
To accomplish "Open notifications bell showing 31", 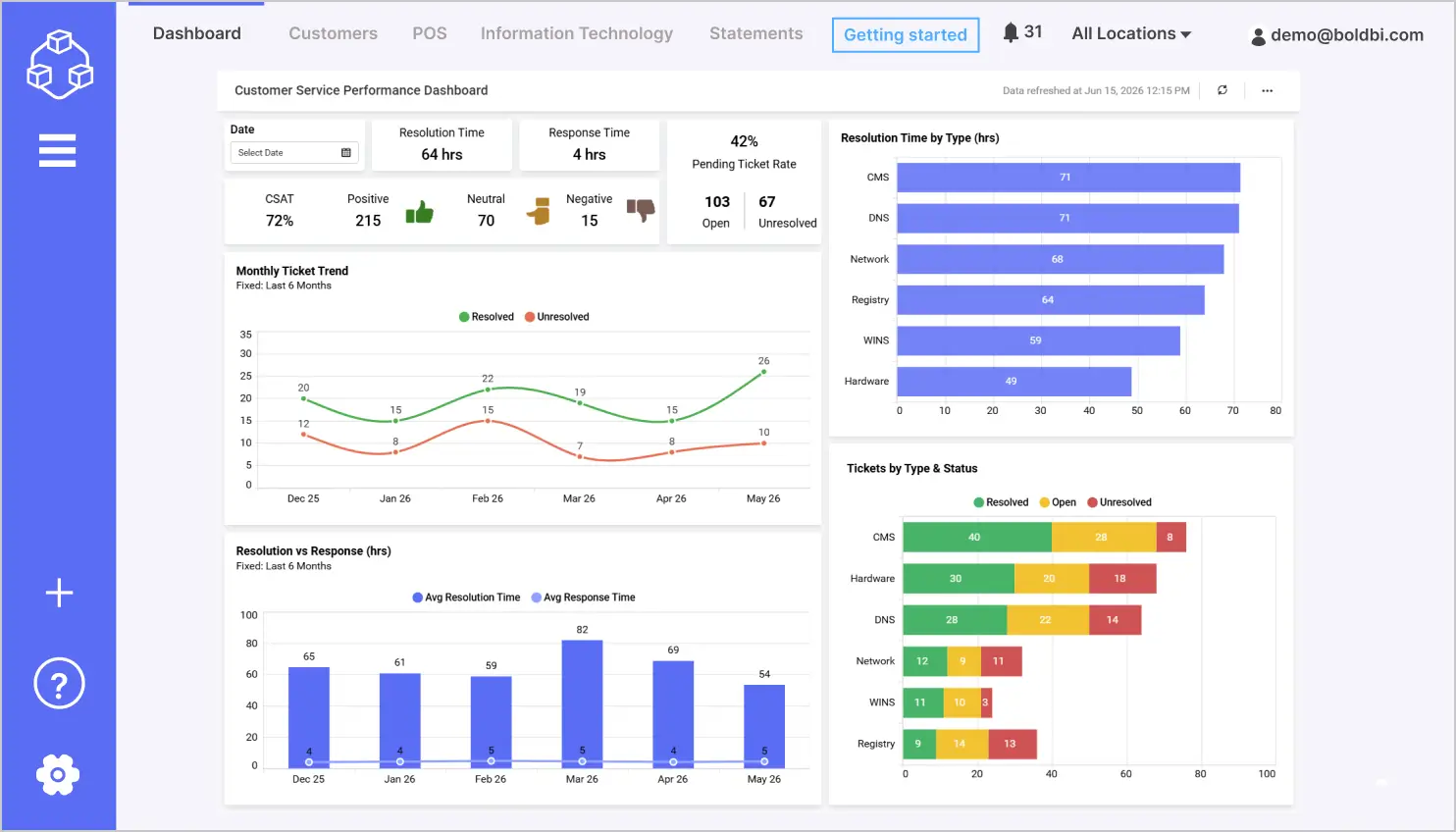I will pos(1021,32).
